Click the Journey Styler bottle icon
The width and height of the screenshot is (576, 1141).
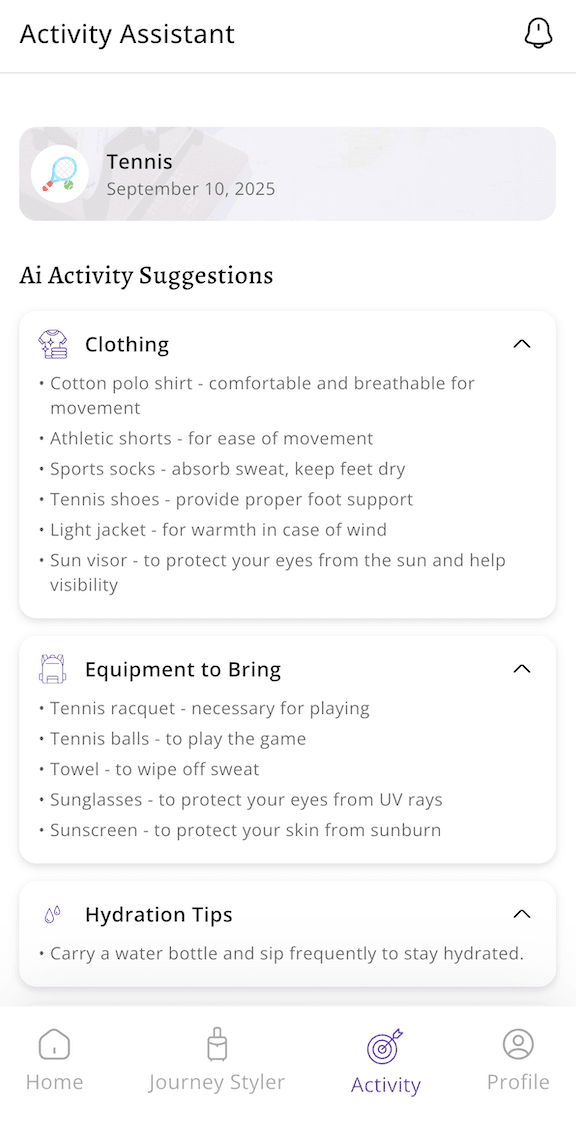[216, 1043]
